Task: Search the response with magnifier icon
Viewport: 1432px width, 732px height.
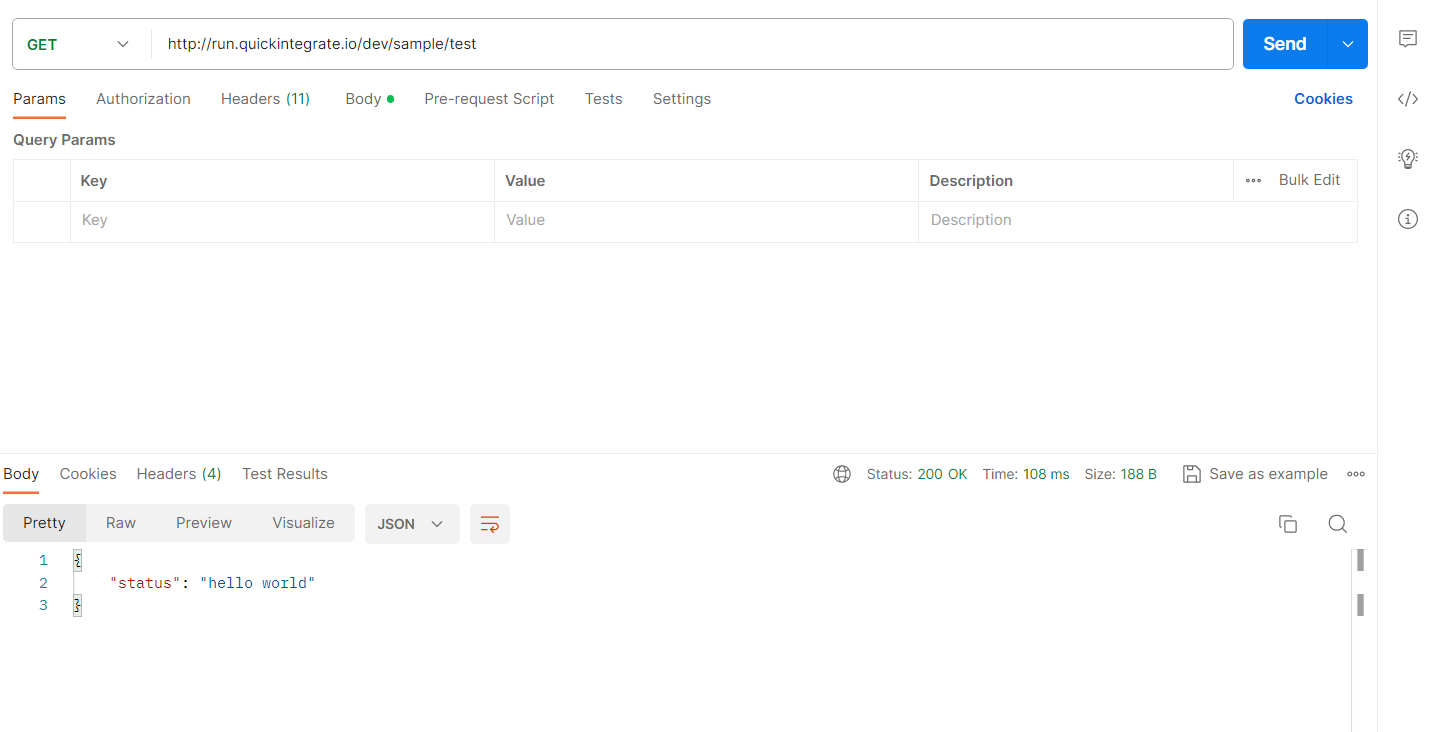Action: pos(1338,524)
